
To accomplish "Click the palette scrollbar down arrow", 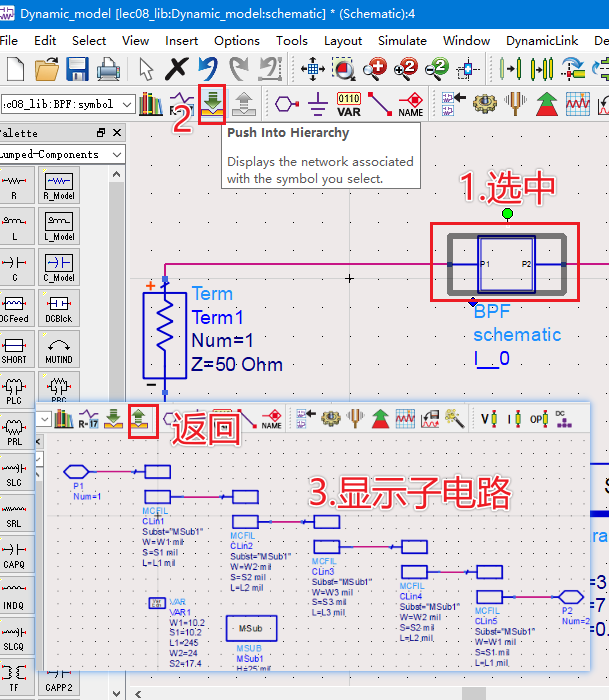I will point(117,693).
